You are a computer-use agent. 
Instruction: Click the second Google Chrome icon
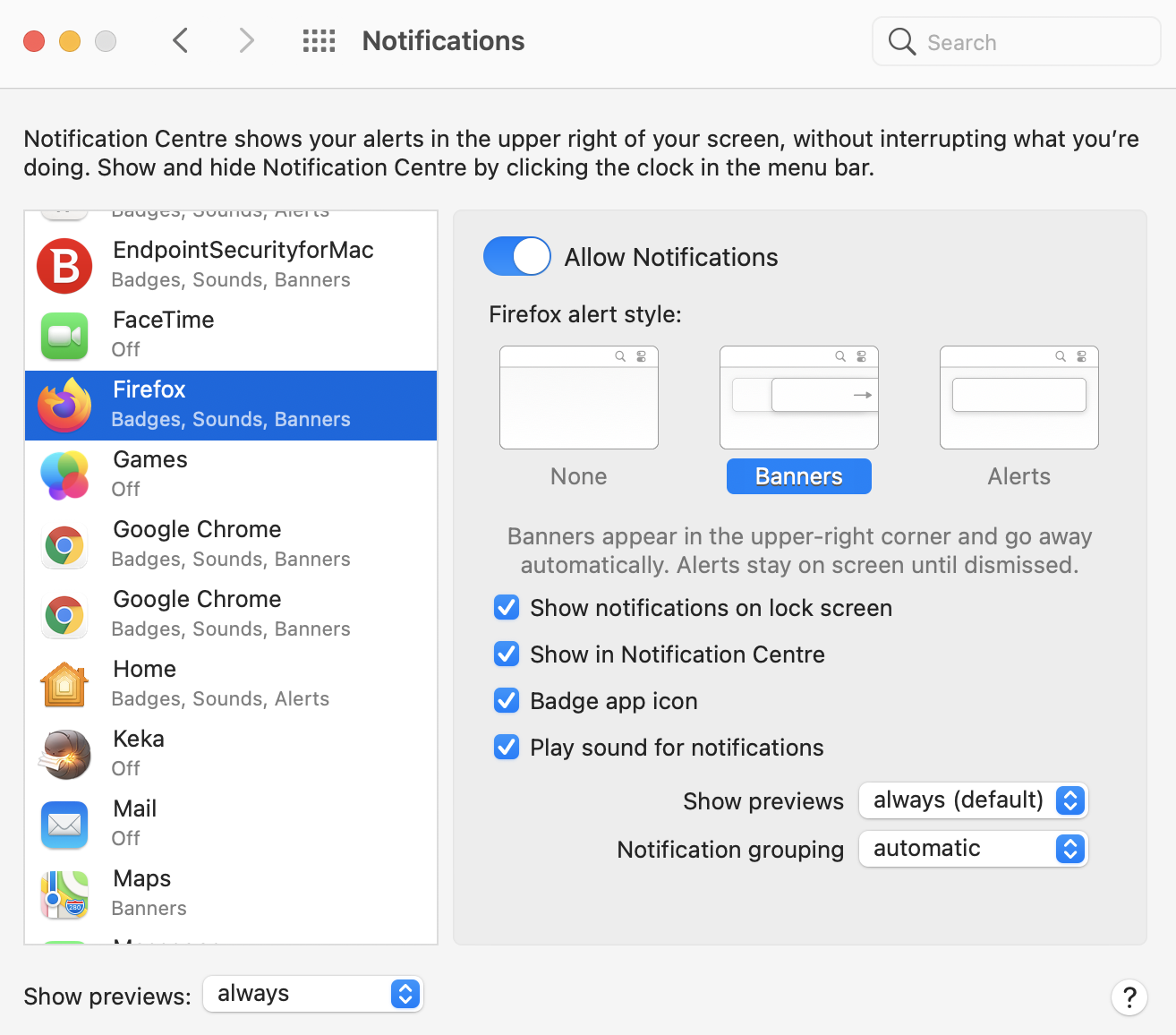(x=64, y=615)
